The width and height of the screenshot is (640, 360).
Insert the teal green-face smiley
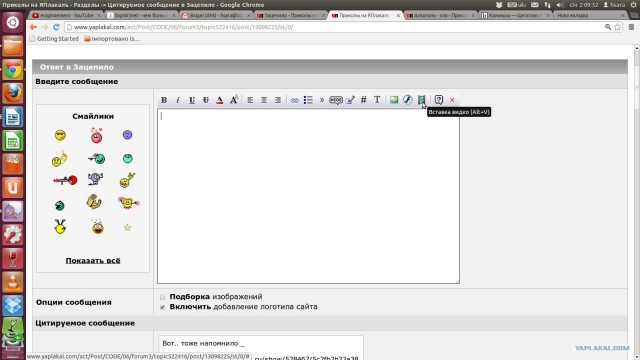[128, 158]
